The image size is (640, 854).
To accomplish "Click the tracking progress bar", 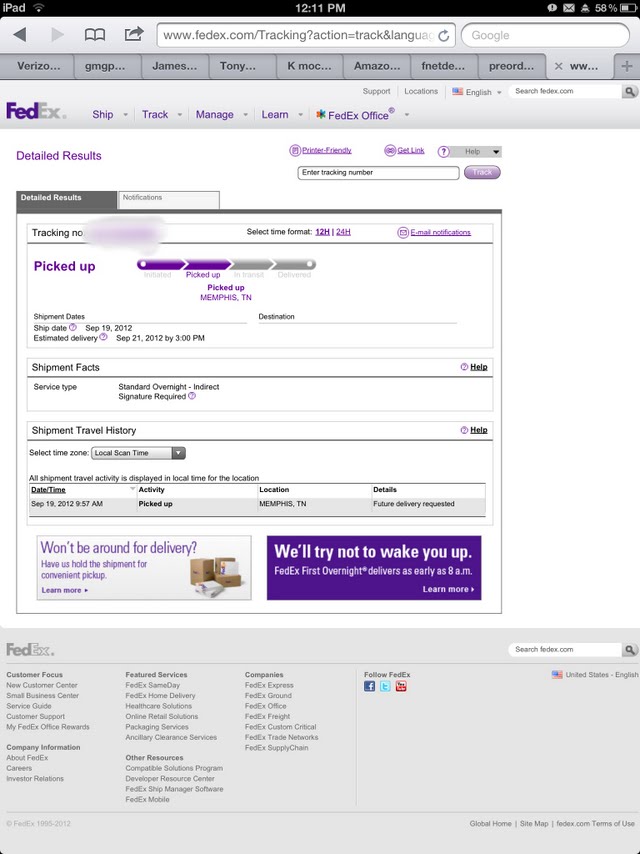I will 226,265.
